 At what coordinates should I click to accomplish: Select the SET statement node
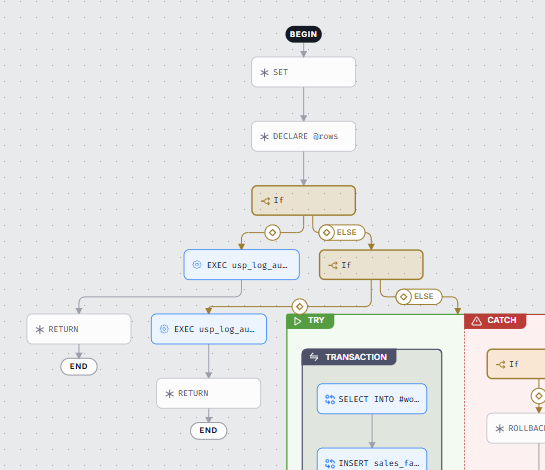click(x=303, y=72)
